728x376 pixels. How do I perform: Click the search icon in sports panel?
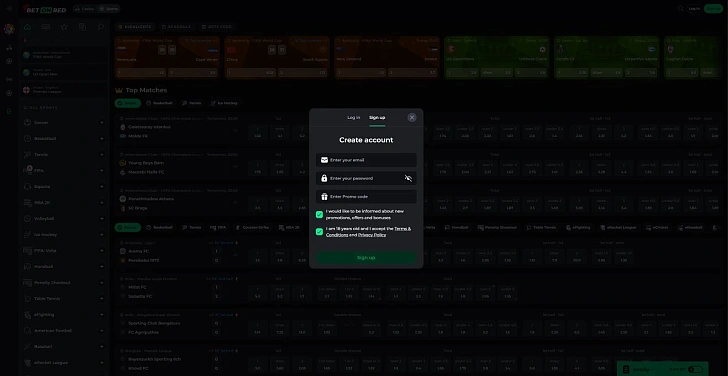(x=100, y=27)
